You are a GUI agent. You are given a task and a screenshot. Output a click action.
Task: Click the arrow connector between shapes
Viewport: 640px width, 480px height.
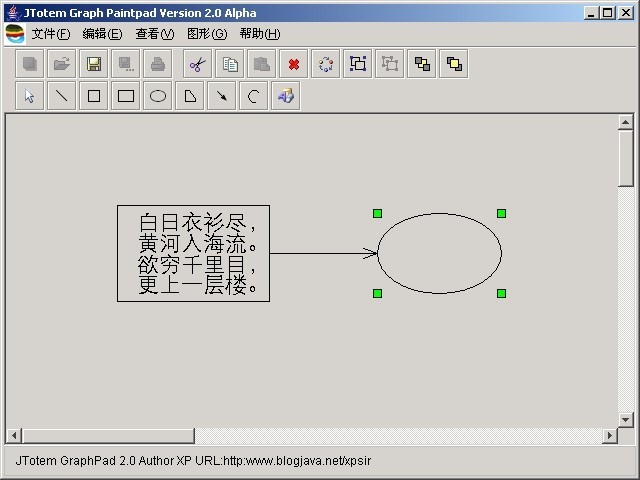click(323, 253)
